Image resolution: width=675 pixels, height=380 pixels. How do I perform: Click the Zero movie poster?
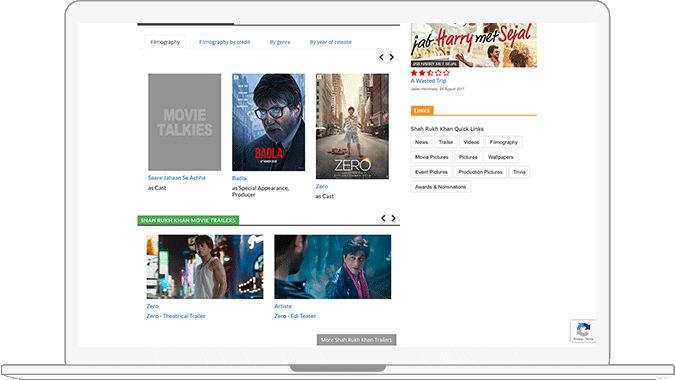[x=352, y=127]
